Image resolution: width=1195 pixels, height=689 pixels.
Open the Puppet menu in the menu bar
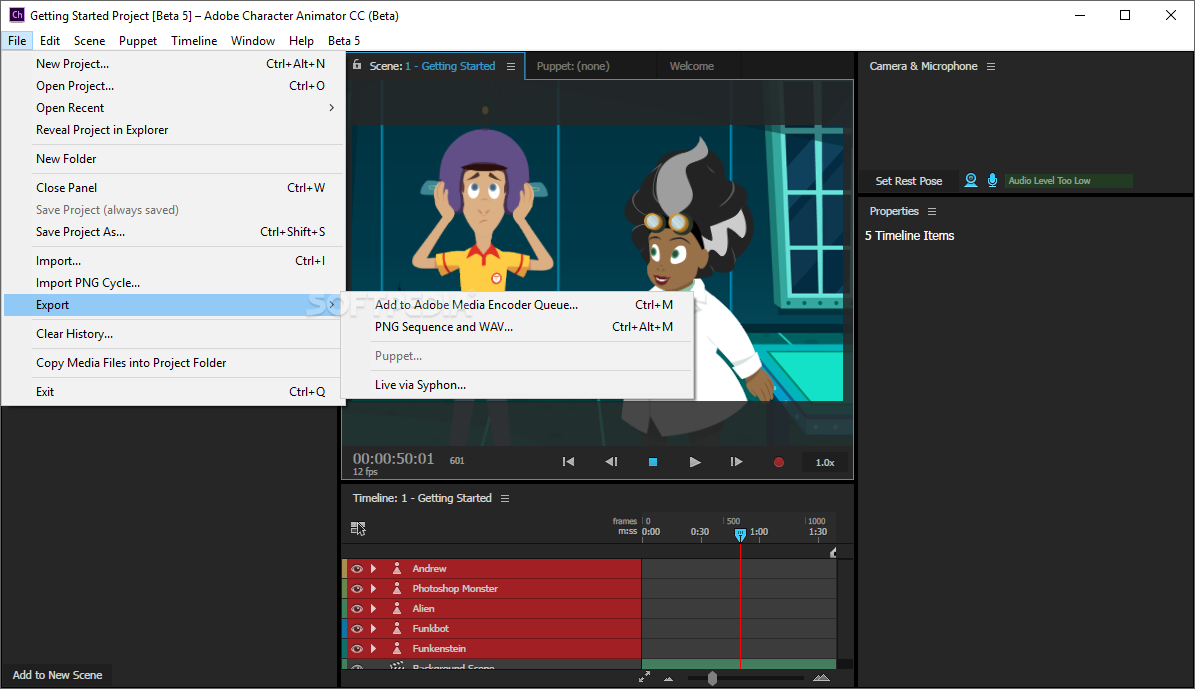(x=138, y=41)
